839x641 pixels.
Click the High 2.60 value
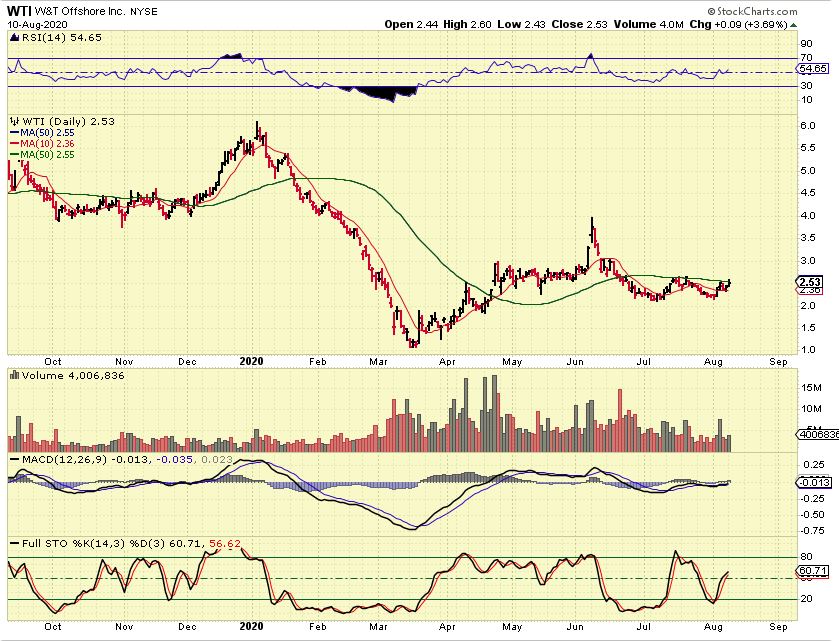click(467, 25)
